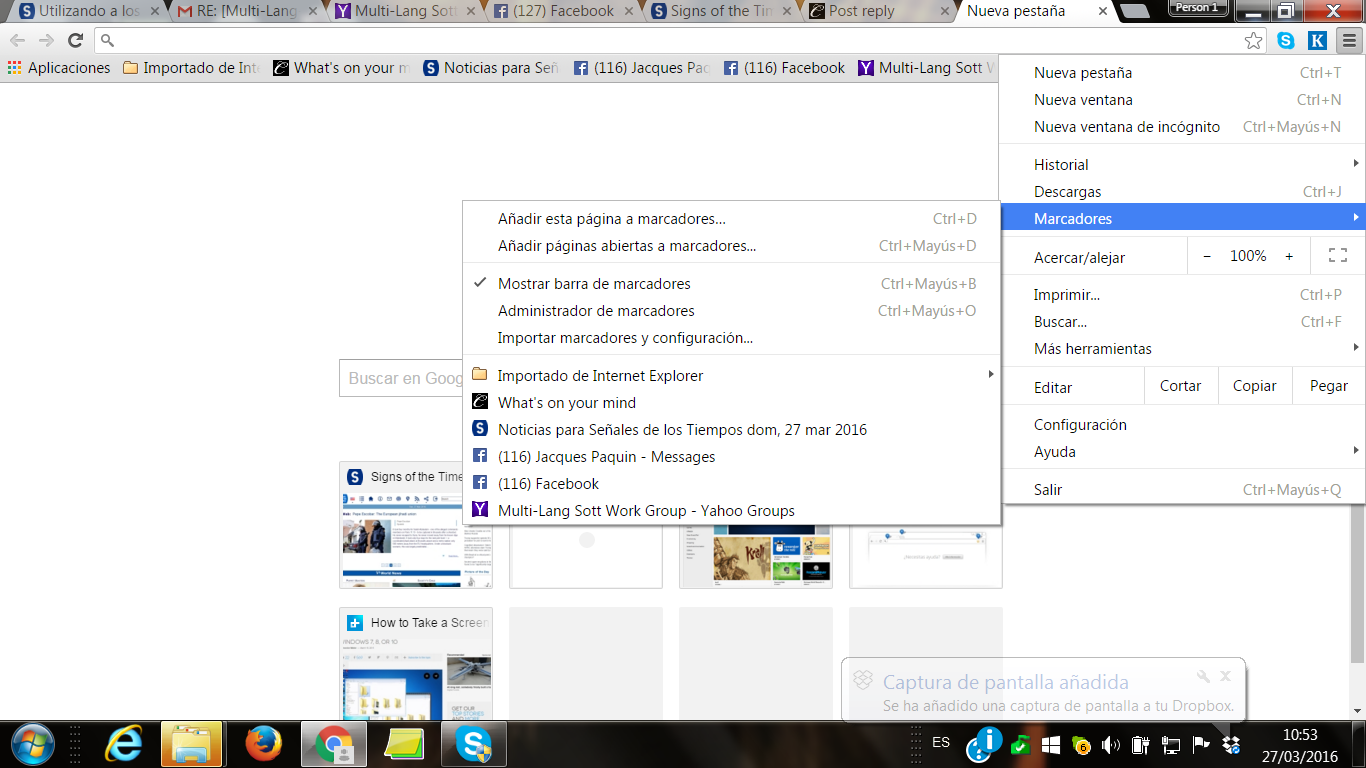Expand the Importado de Internet Explorer folder
Image resolution: width=1366 pixels, height=768 pixels.
coord(600,376)
